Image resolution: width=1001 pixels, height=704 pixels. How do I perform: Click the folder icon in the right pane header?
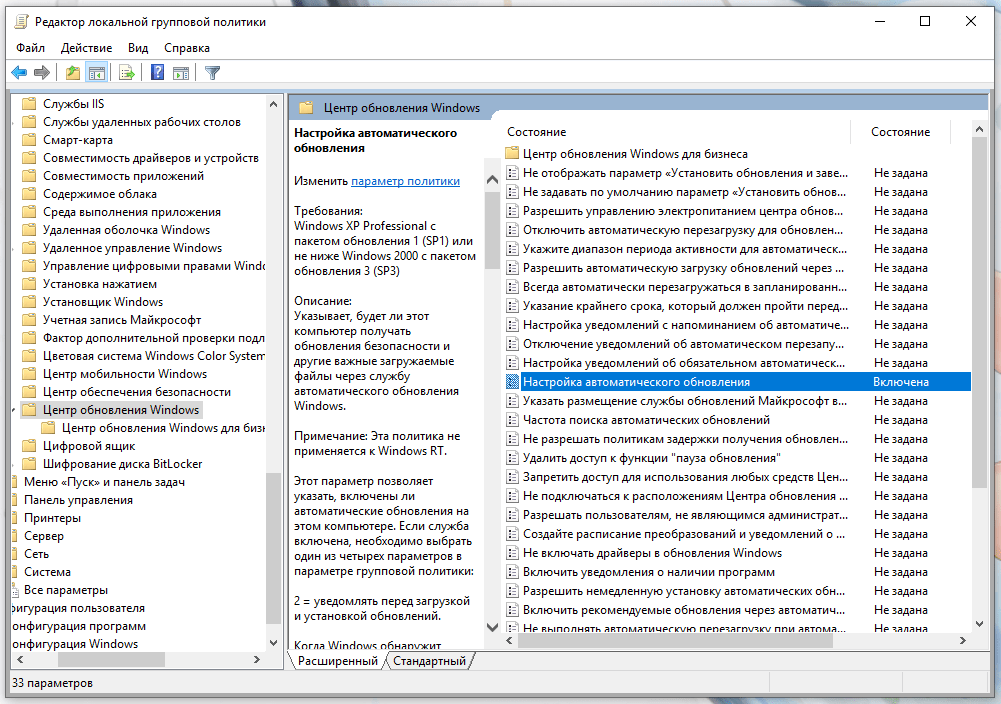[306, 108]
